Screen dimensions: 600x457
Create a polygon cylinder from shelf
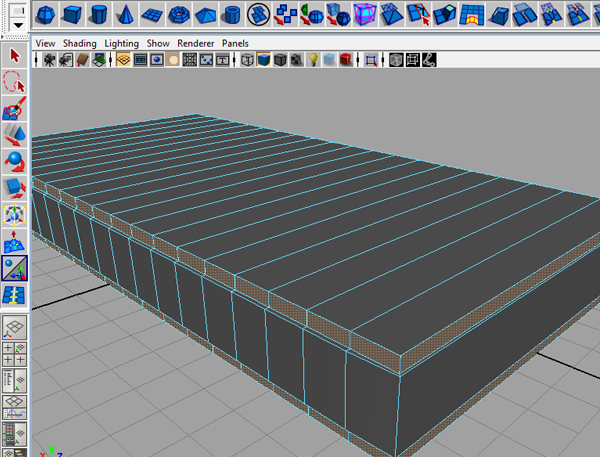(x=100, y=14)
